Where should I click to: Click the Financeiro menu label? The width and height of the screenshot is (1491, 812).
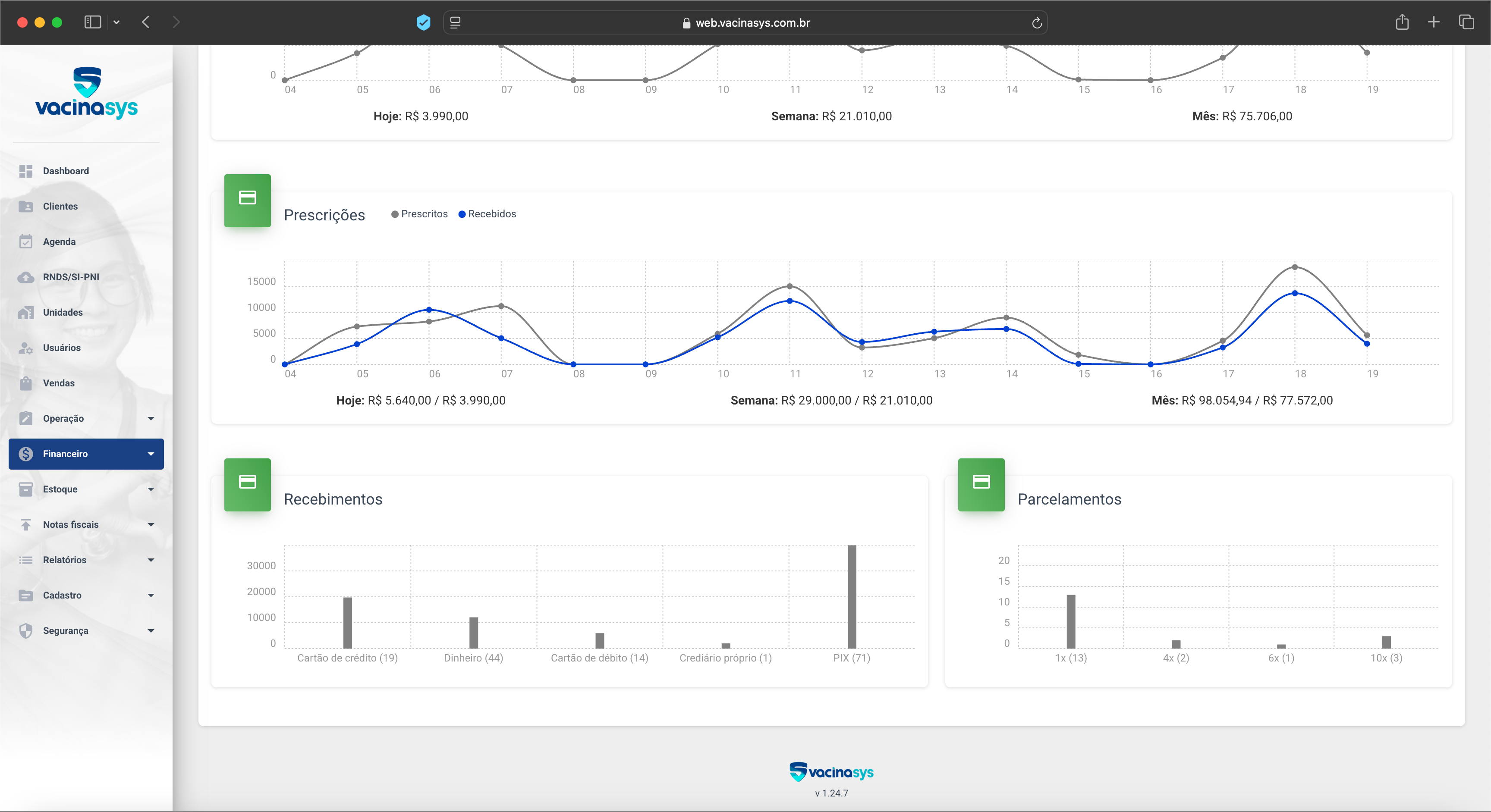click(x=66, y=454)
